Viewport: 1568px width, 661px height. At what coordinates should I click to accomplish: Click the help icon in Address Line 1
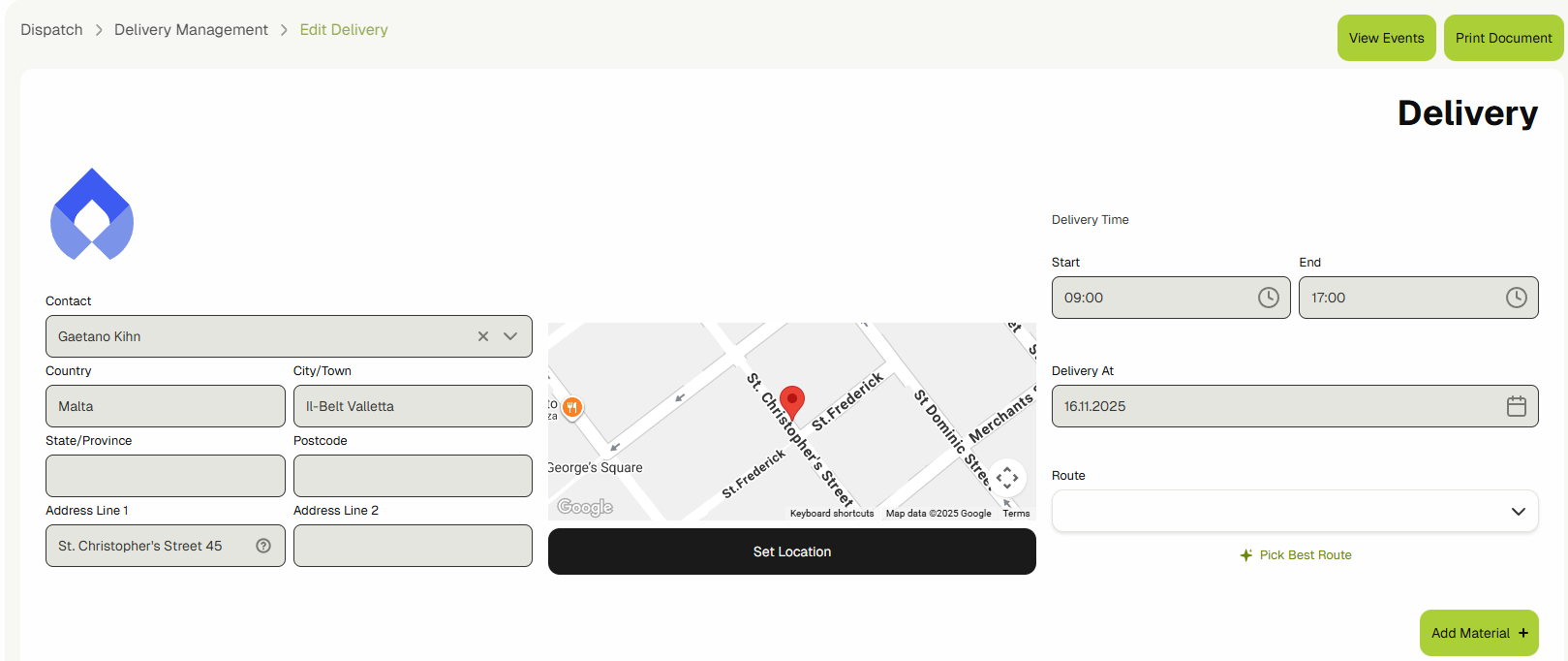click(x=263, y=546)
